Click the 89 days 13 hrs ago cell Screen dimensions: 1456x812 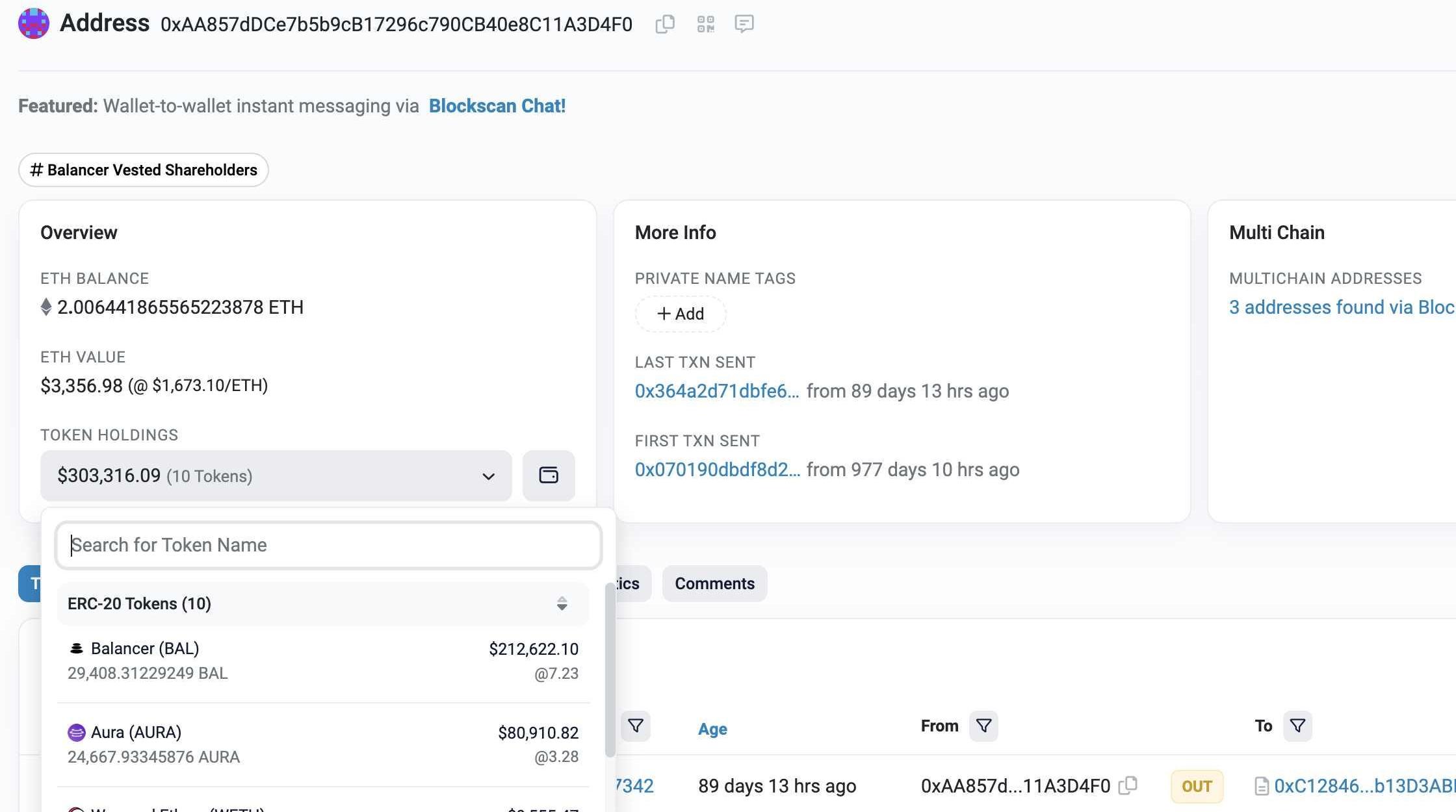(777, 786)
